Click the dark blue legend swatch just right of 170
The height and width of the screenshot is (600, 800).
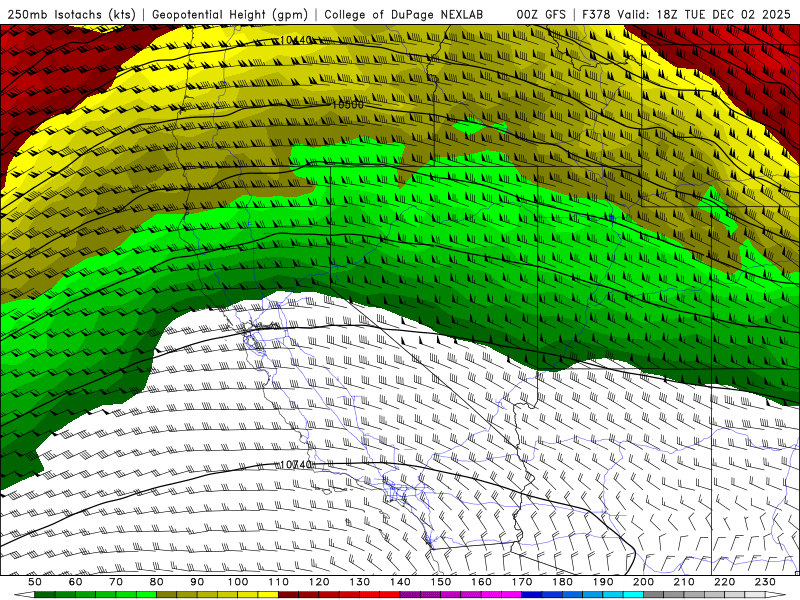coord(532,595)
